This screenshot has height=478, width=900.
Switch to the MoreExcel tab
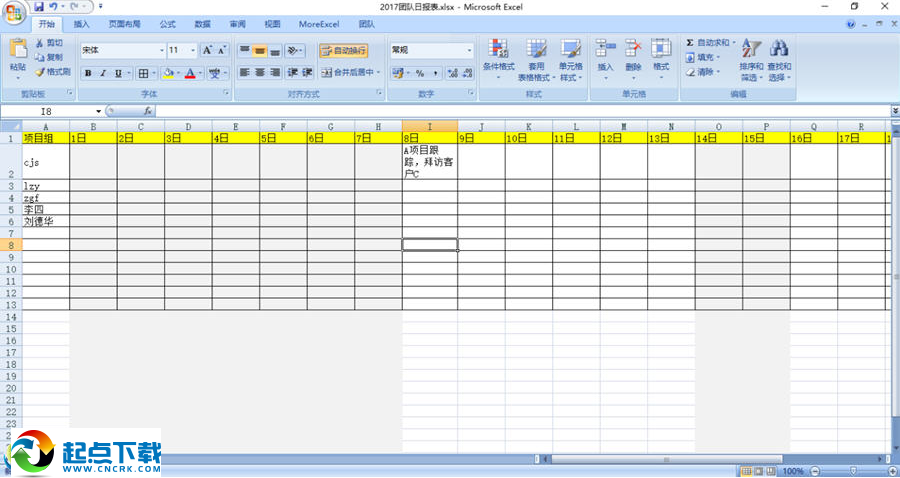(319, 24)
